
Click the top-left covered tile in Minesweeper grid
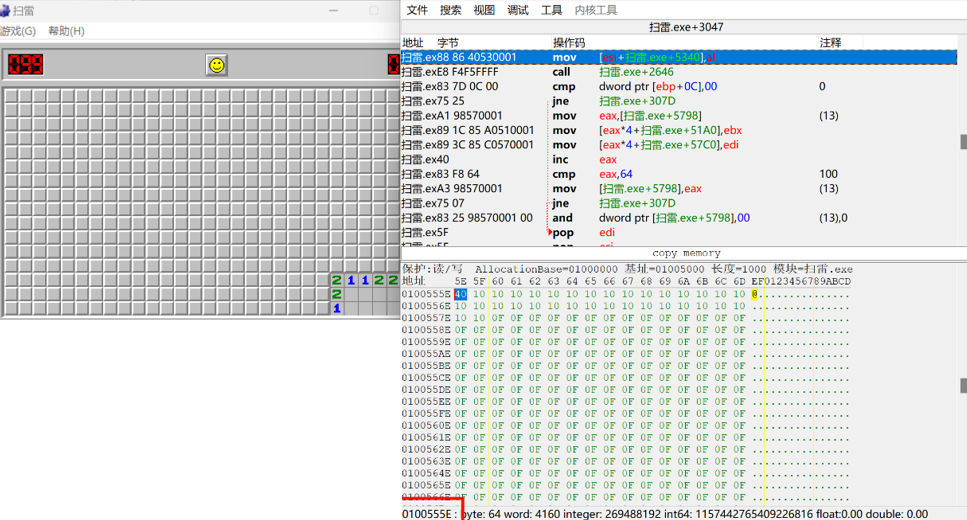[x=10, y=96]
